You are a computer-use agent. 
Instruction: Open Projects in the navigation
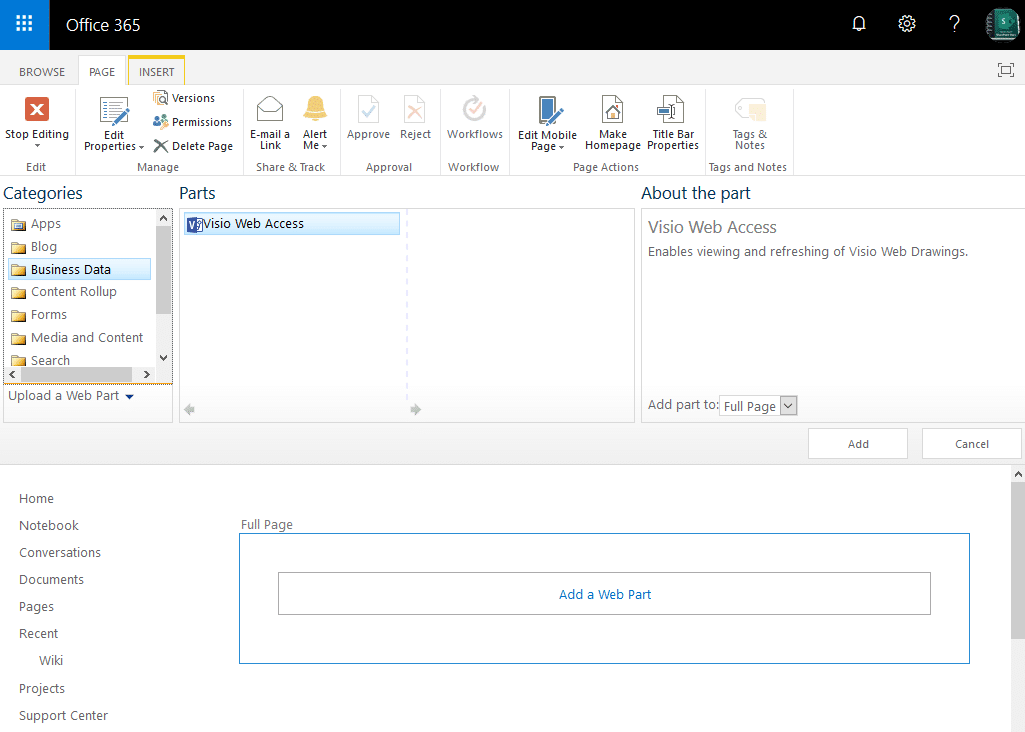[x=42, y=689]
